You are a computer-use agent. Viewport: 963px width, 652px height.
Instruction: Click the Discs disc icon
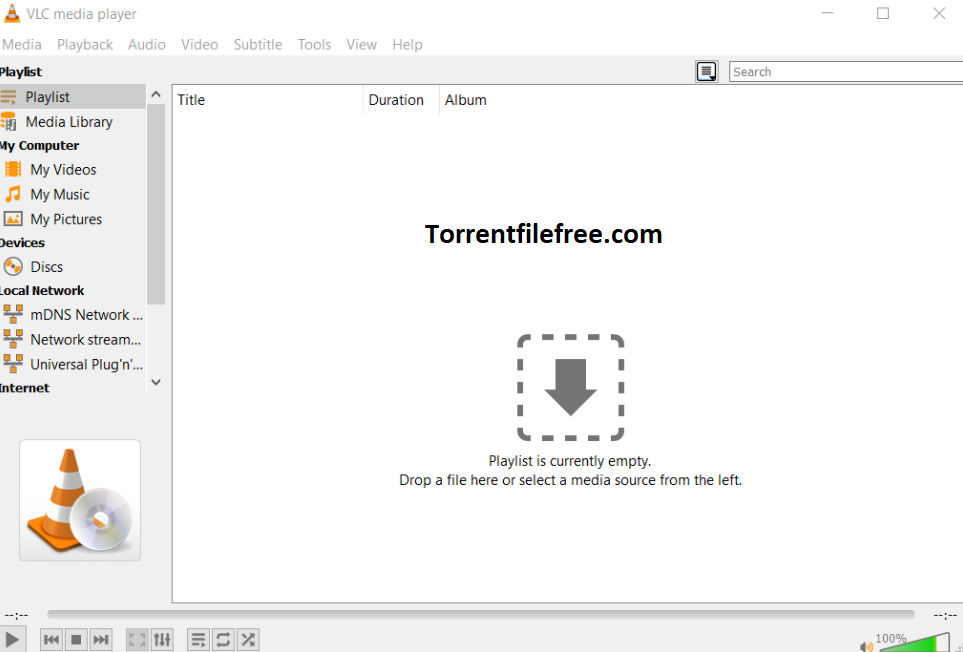[13, 266]
